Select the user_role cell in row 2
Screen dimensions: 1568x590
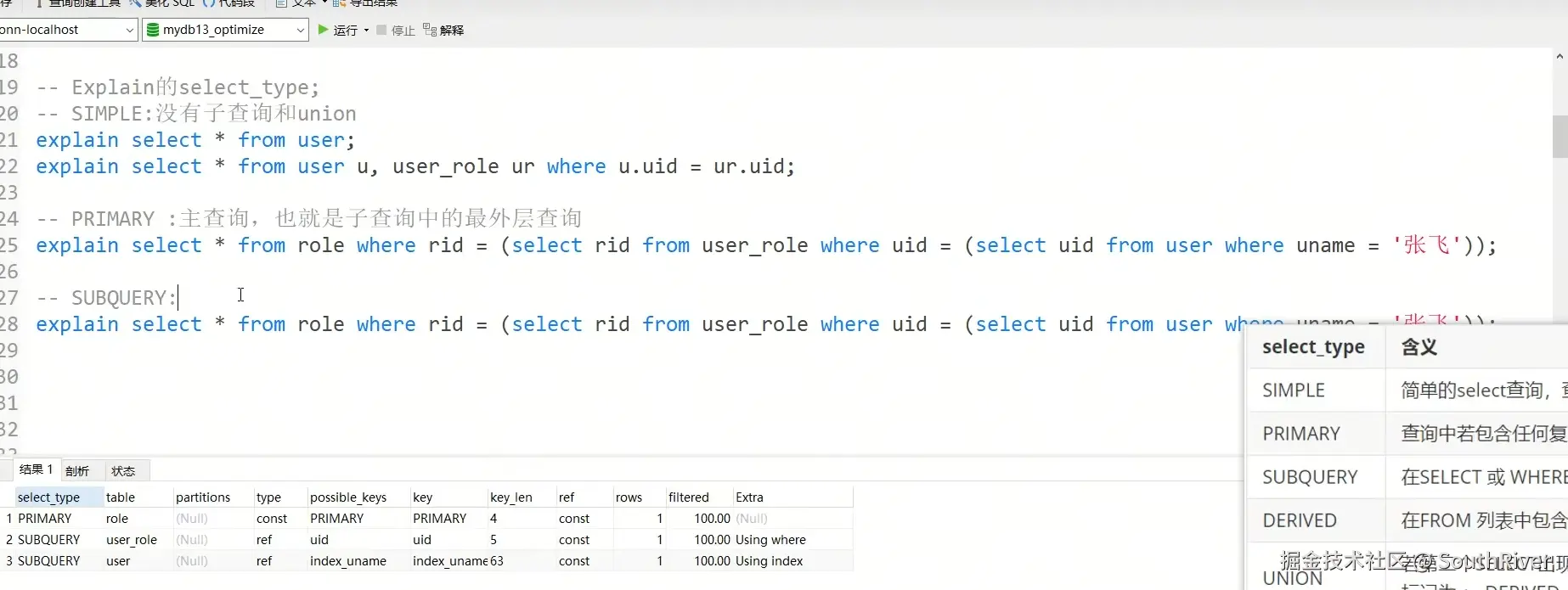click(x=132, y=540)
